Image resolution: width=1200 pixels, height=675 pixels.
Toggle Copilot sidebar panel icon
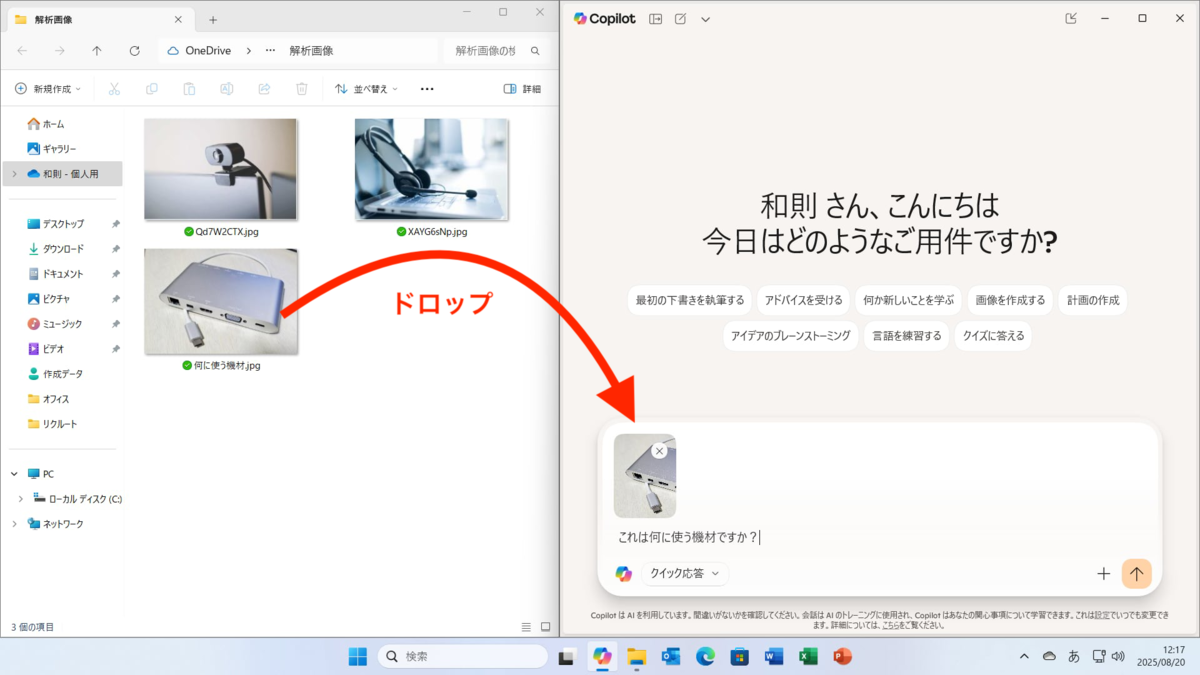[x=656, y=19]
